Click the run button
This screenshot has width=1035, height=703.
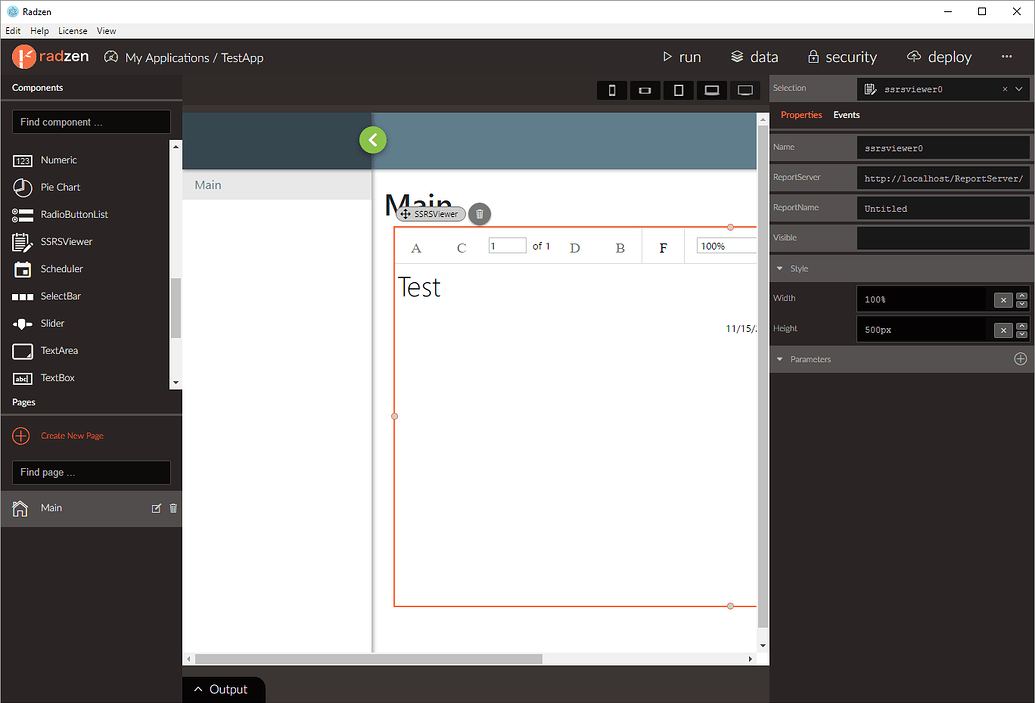pos(682,57)
